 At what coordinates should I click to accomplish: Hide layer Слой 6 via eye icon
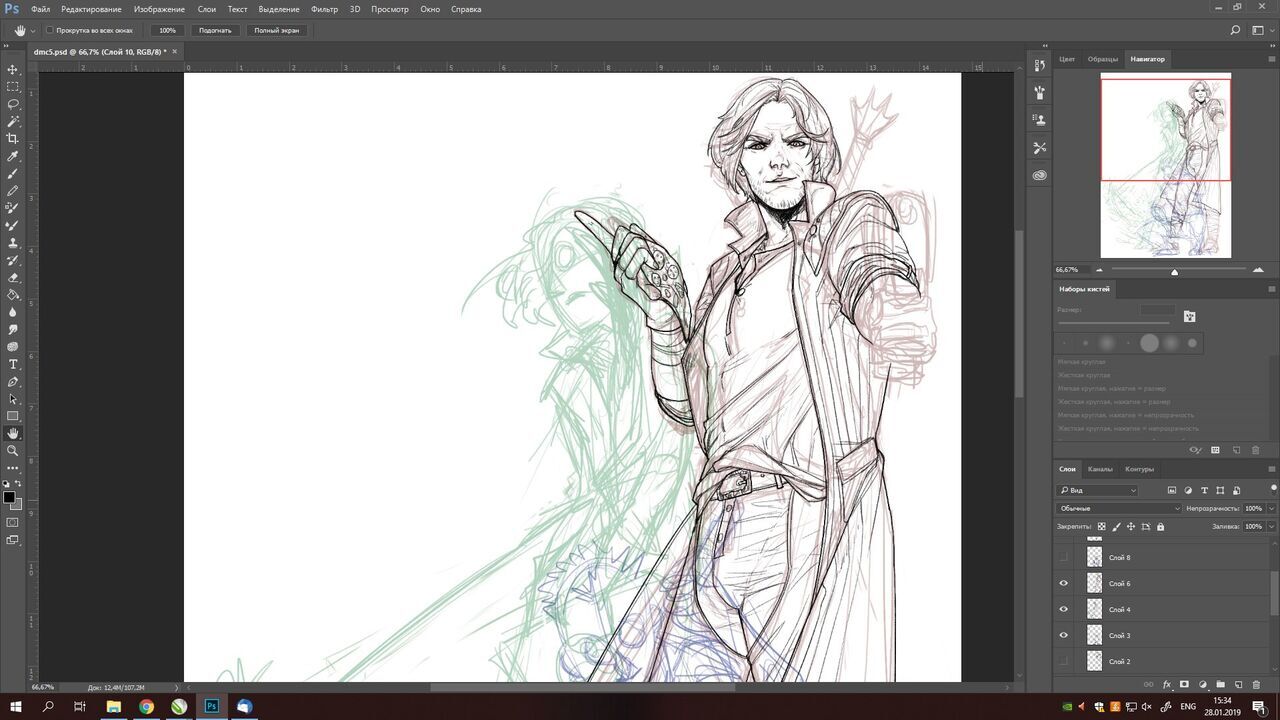(1064, 583)
